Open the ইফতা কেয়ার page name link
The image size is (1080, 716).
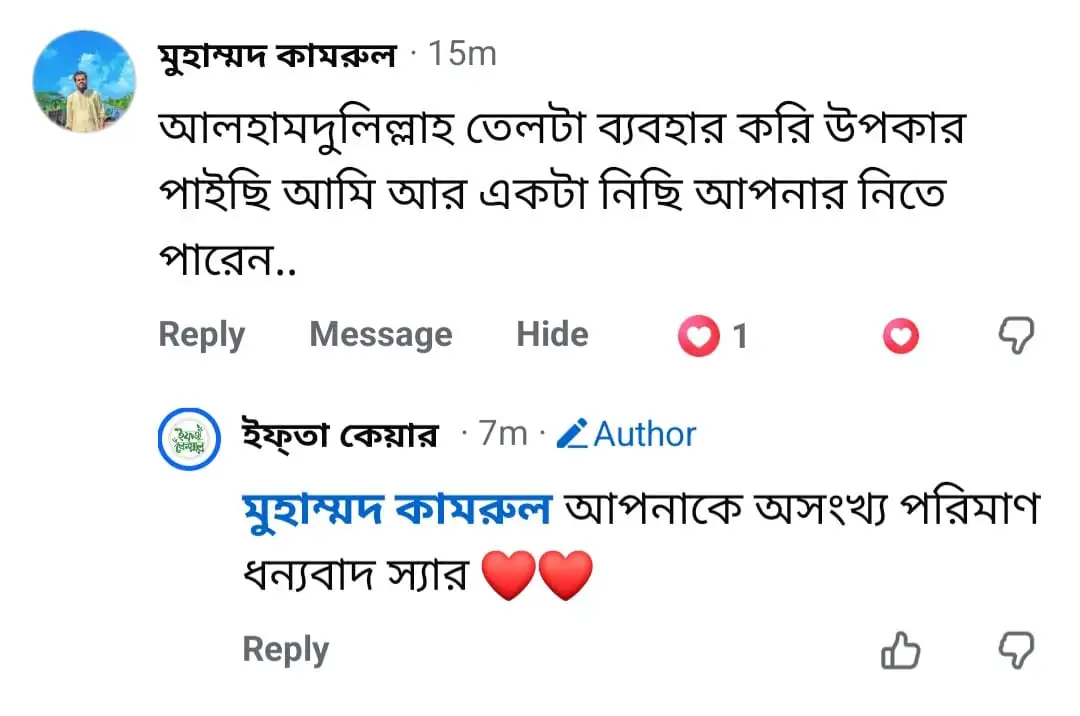(x=340, y=435)
